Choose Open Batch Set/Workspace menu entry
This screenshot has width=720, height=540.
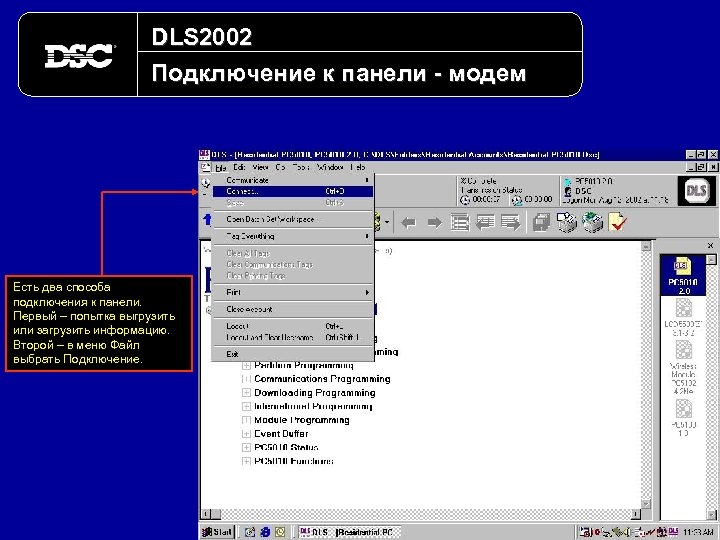(293, 219)
